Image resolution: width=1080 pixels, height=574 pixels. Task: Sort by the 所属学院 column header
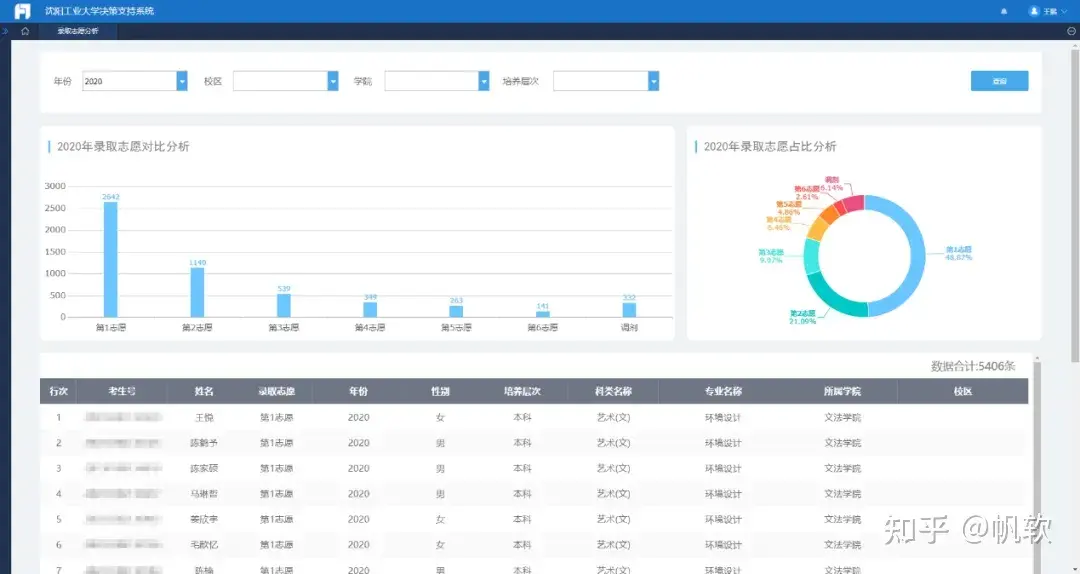(x=842, y=391)
